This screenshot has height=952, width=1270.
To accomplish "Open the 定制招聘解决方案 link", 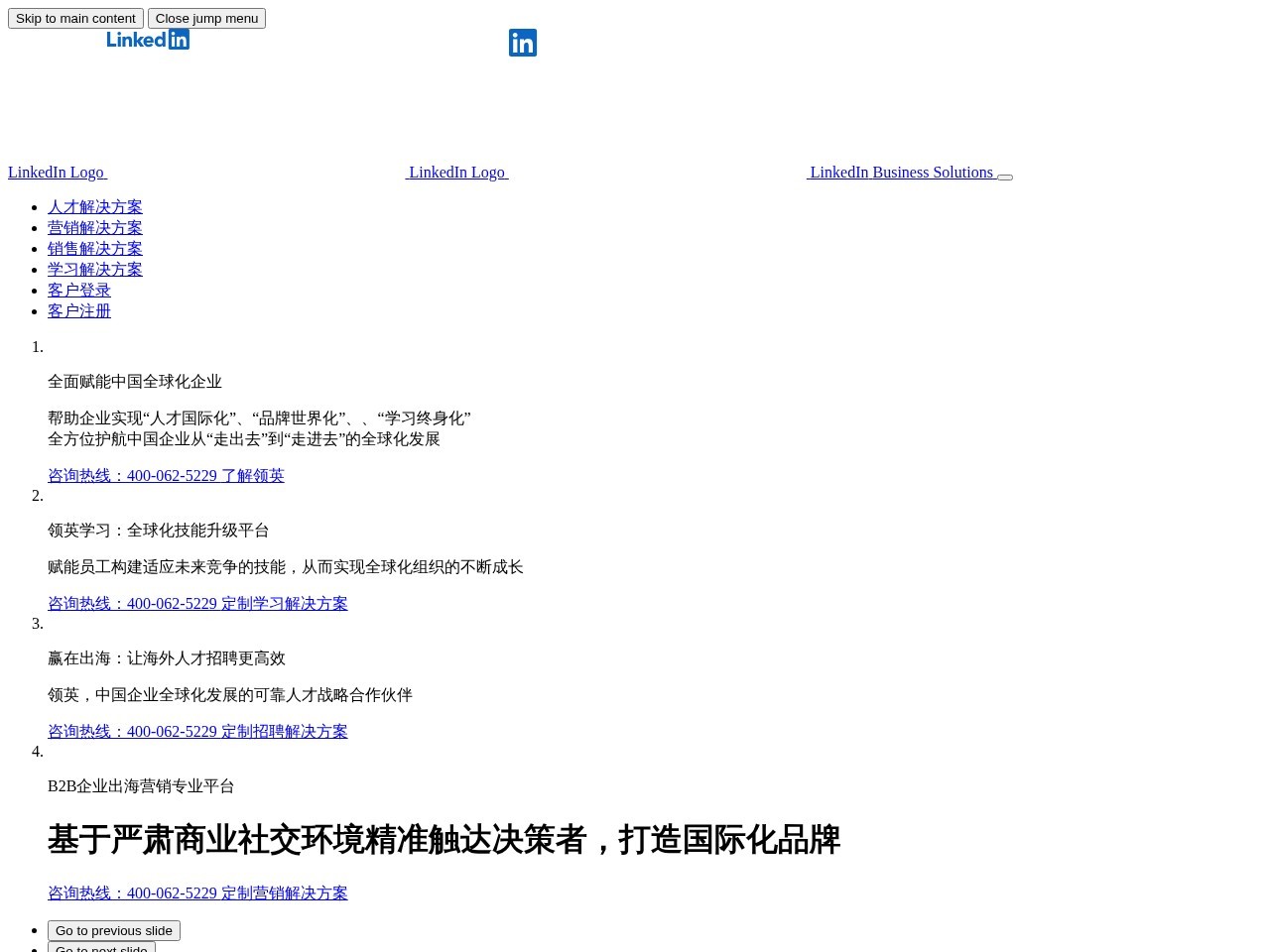I will point(285,732).
